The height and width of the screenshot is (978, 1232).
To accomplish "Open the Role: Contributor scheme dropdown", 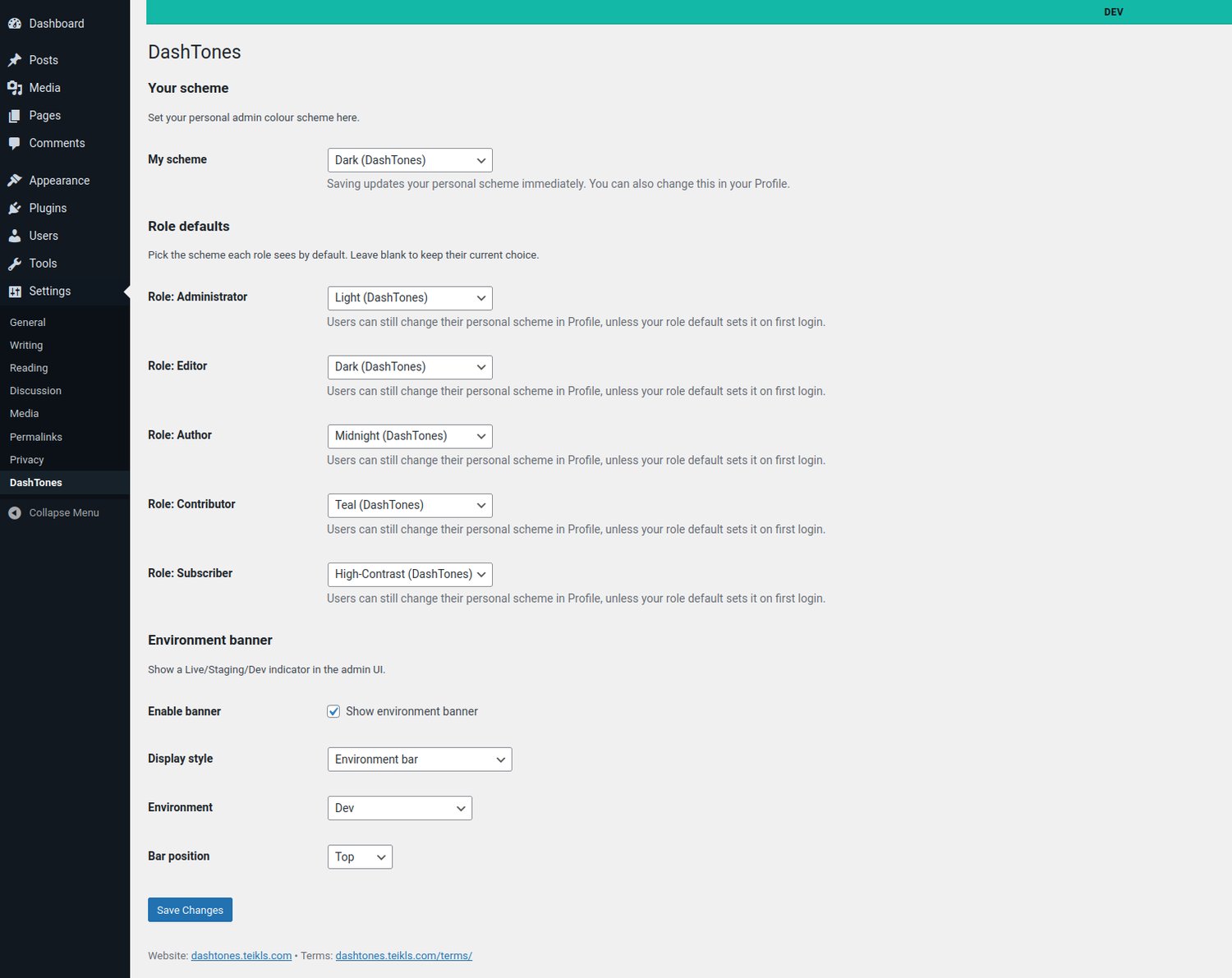I will coord(410,505).
